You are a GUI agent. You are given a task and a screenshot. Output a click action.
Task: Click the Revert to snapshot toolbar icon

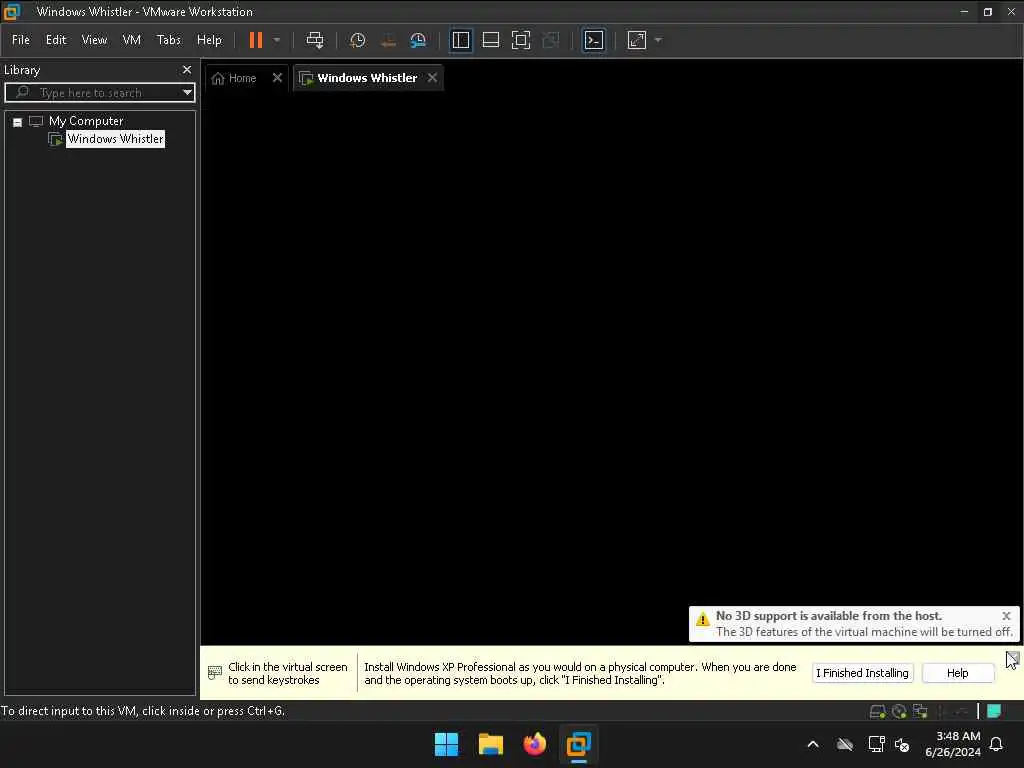click(388, 40)
